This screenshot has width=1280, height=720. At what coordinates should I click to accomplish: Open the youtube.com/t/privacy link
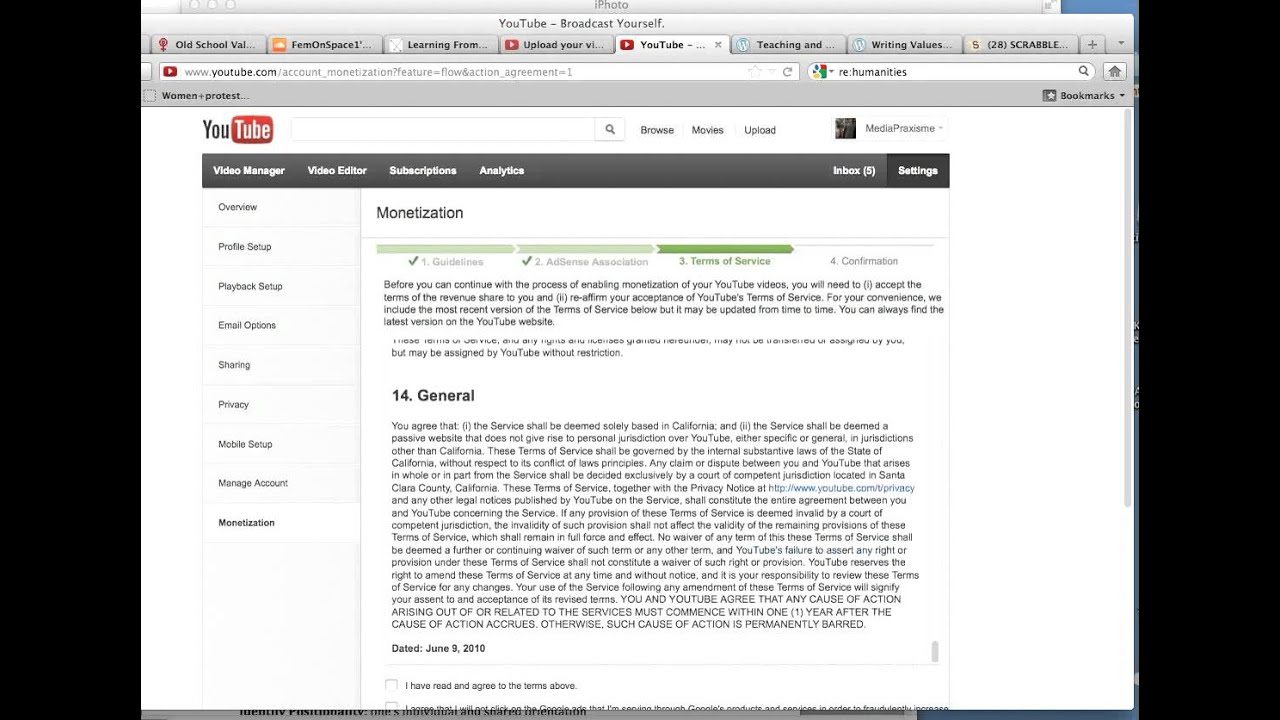click(x=841, y=488)
